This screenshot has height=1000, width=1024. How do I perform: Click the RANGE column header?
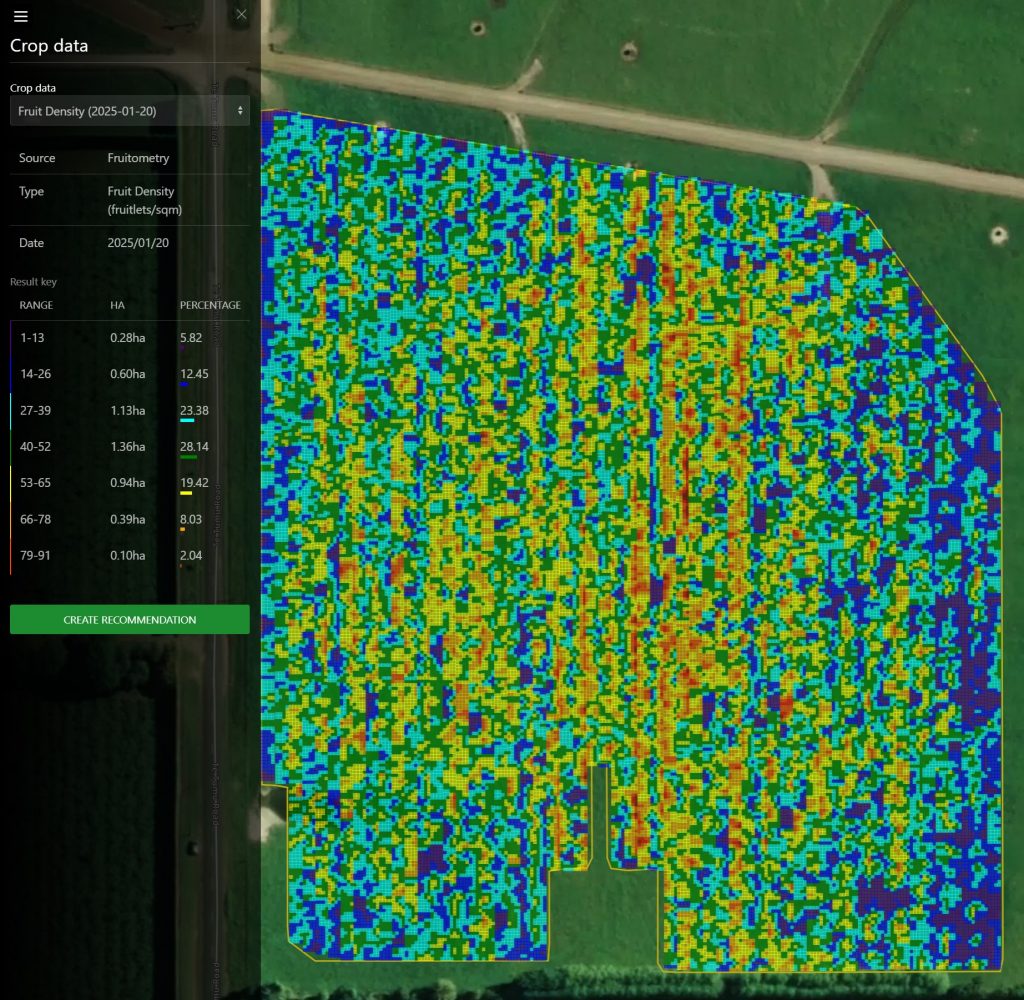[x=36, y=305]
